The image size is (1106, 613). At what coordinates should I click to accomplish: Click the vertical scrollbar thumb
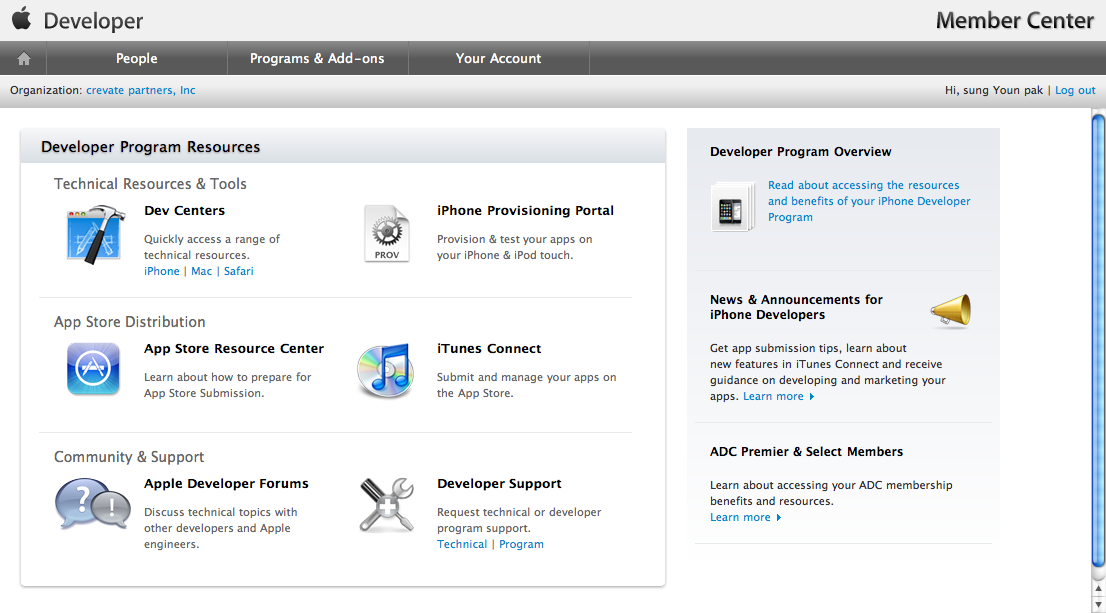pos(1098,340)
